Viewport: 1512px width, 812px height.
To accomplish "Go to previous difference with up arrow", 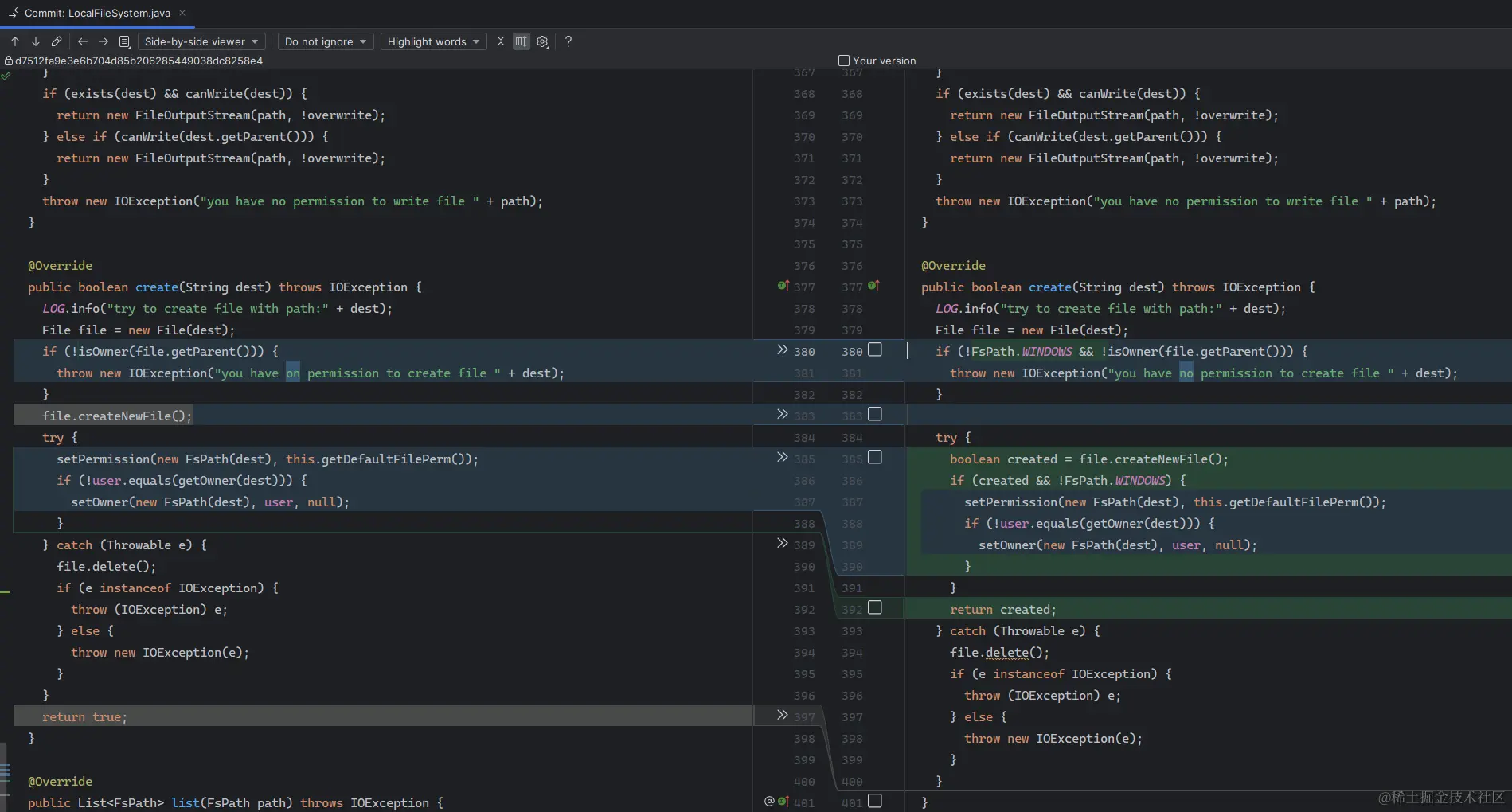I will click(15, 41).
